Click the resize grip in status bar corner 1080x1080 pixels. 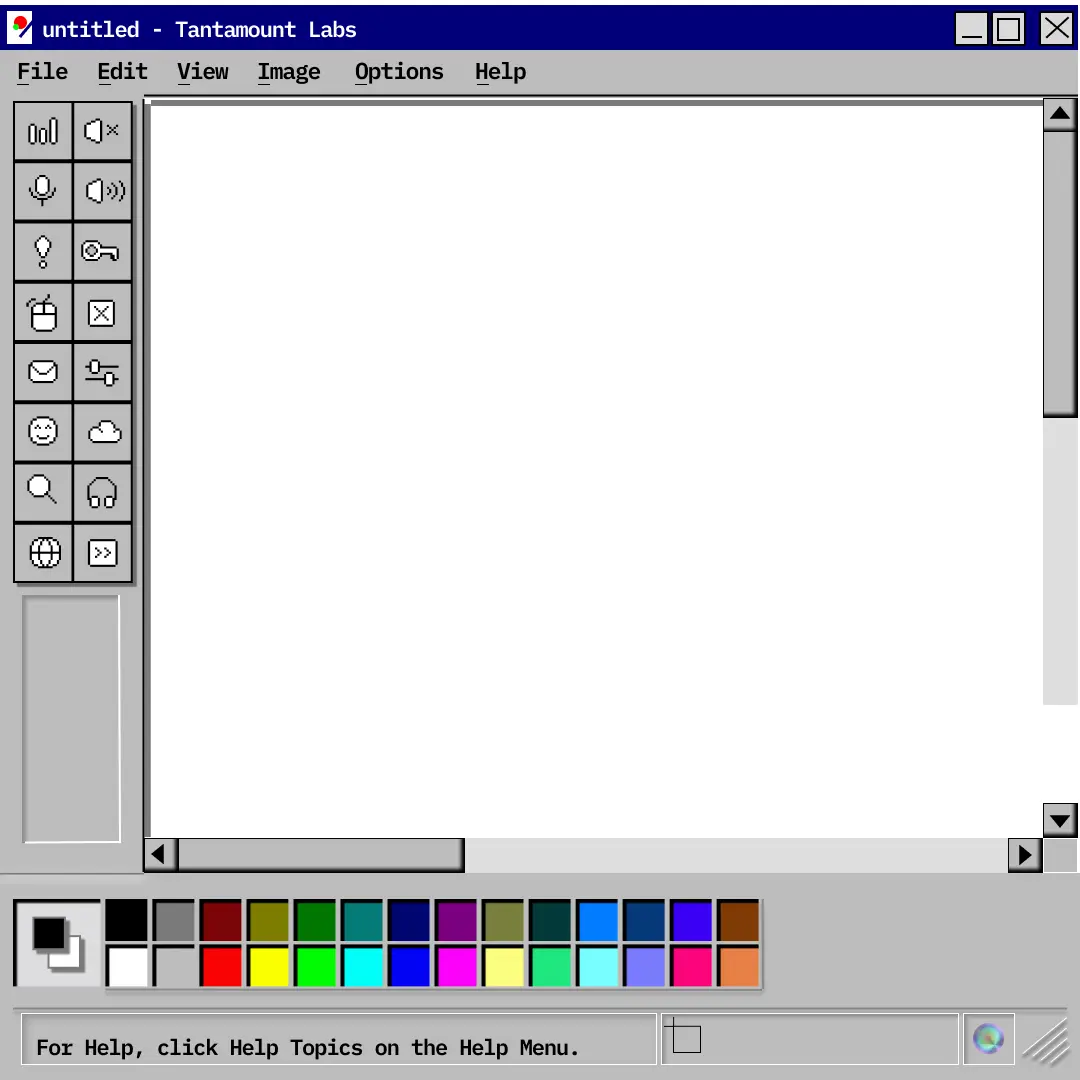(x=1046, y=1042)
